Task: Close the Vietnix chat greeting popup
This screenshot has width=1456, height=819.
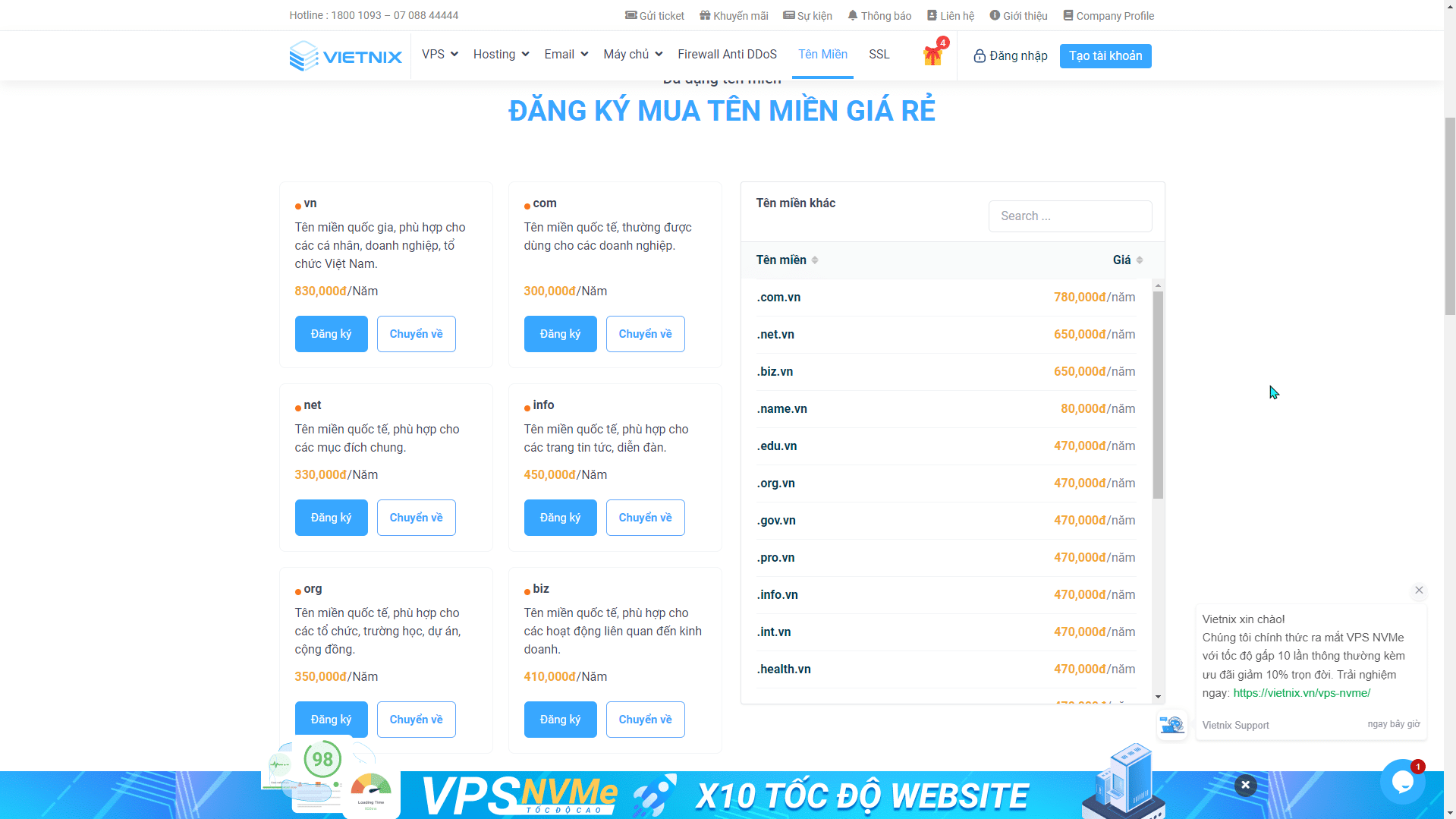Action: pyautogui.click(x=1419, y=590)
